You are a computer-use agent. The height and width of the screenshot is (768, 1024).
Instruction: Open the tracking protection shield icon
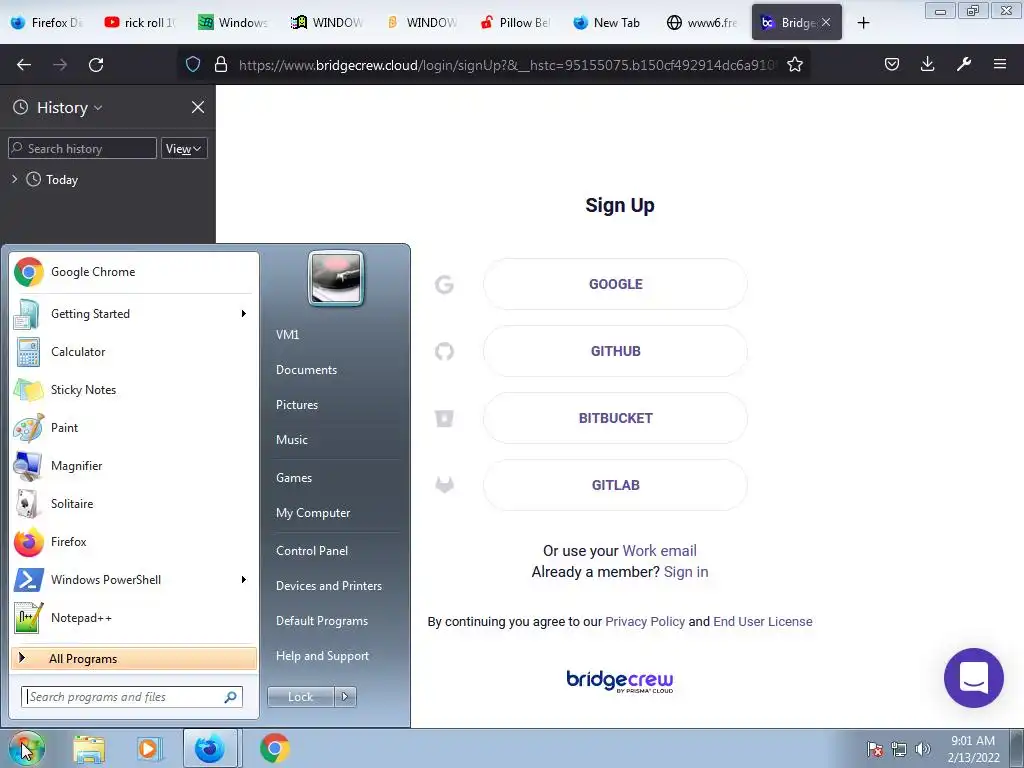(x=193, y=64)
